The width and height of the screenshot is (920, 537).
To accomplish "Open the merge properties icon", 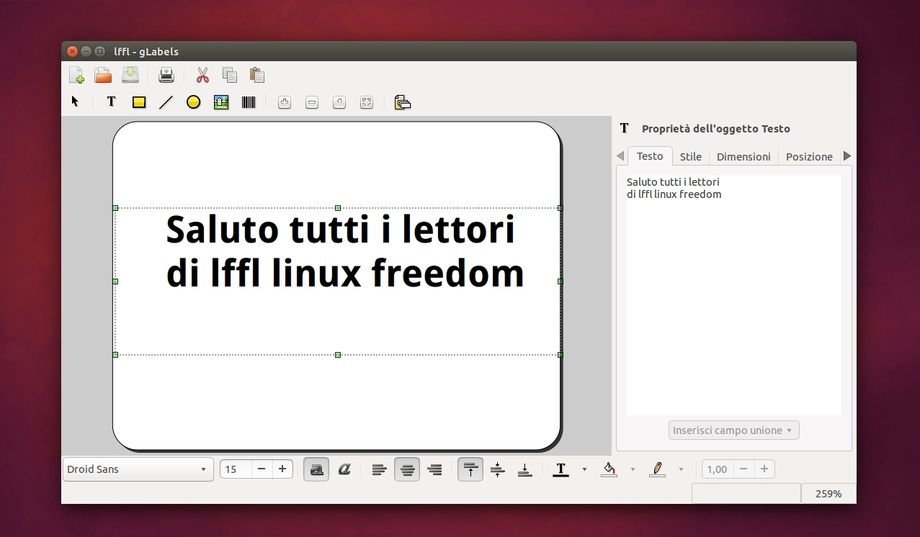I will [x=402, y=102].
